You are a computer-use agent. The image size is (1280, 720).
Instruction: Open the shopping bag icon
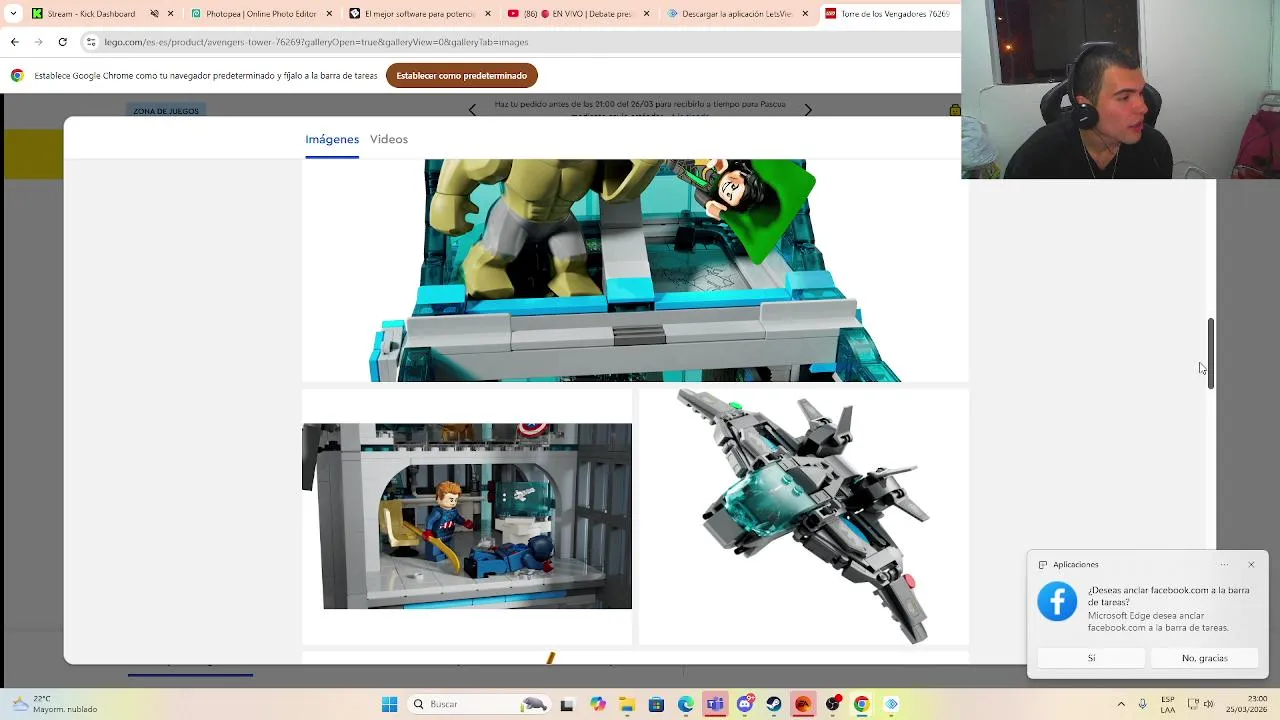click(x=955, y=110)
